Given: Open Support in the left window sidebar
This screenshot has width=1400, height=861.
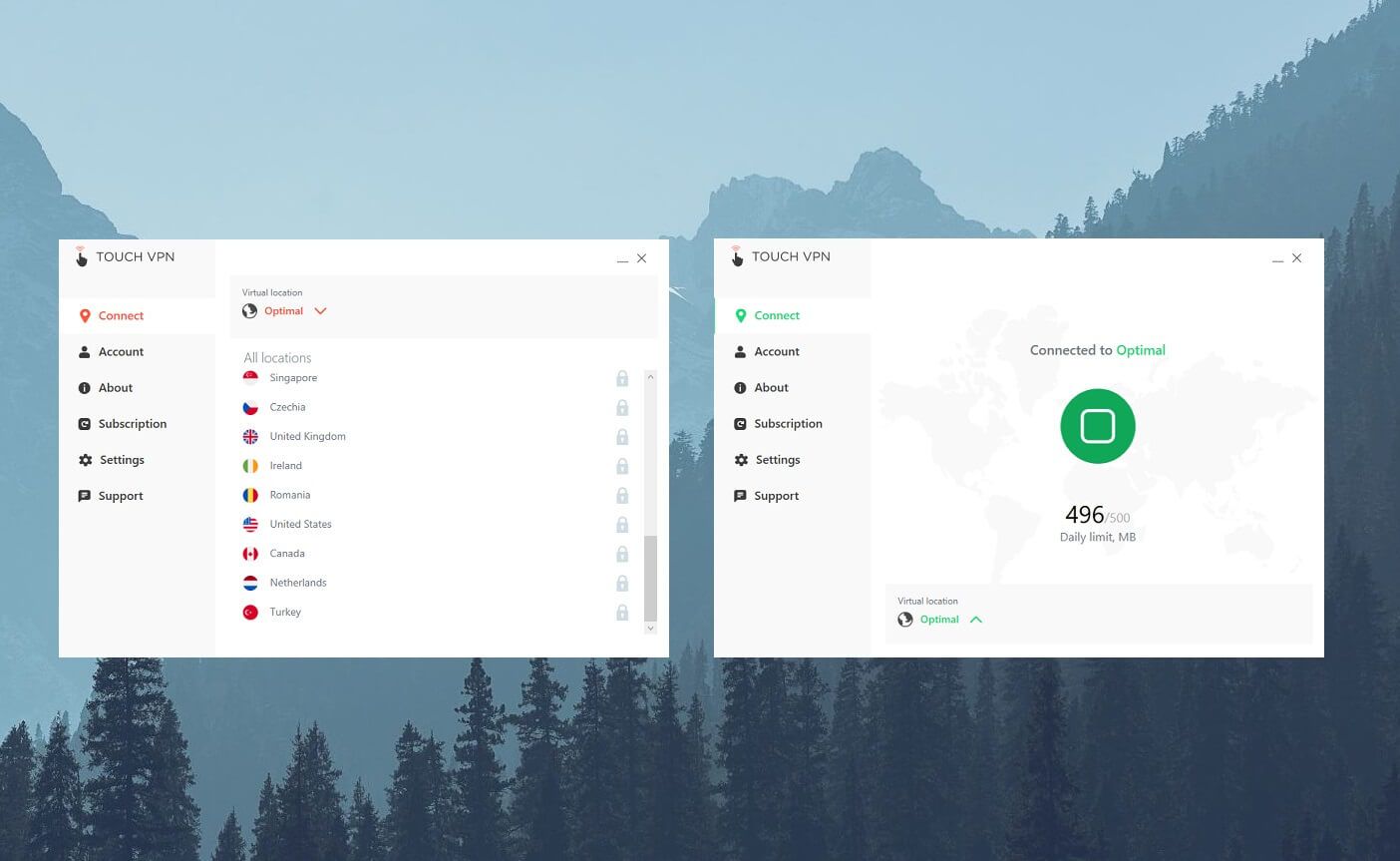Looking at the screenshot, I should (x=138, y=495).
